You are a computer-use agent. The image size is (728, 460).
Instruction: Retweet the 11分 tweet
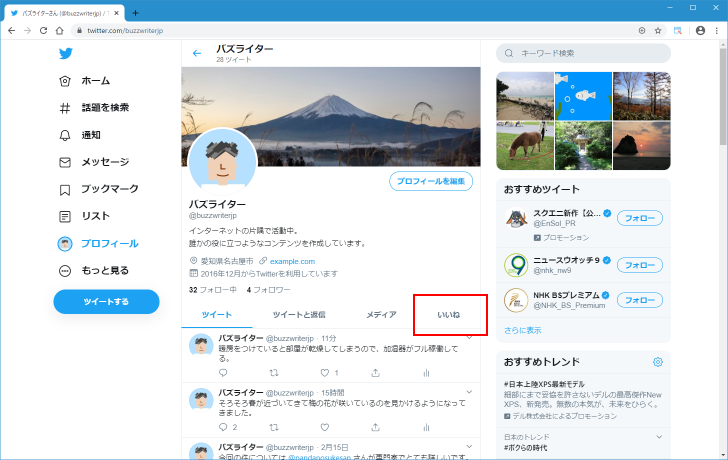[274, 373]
